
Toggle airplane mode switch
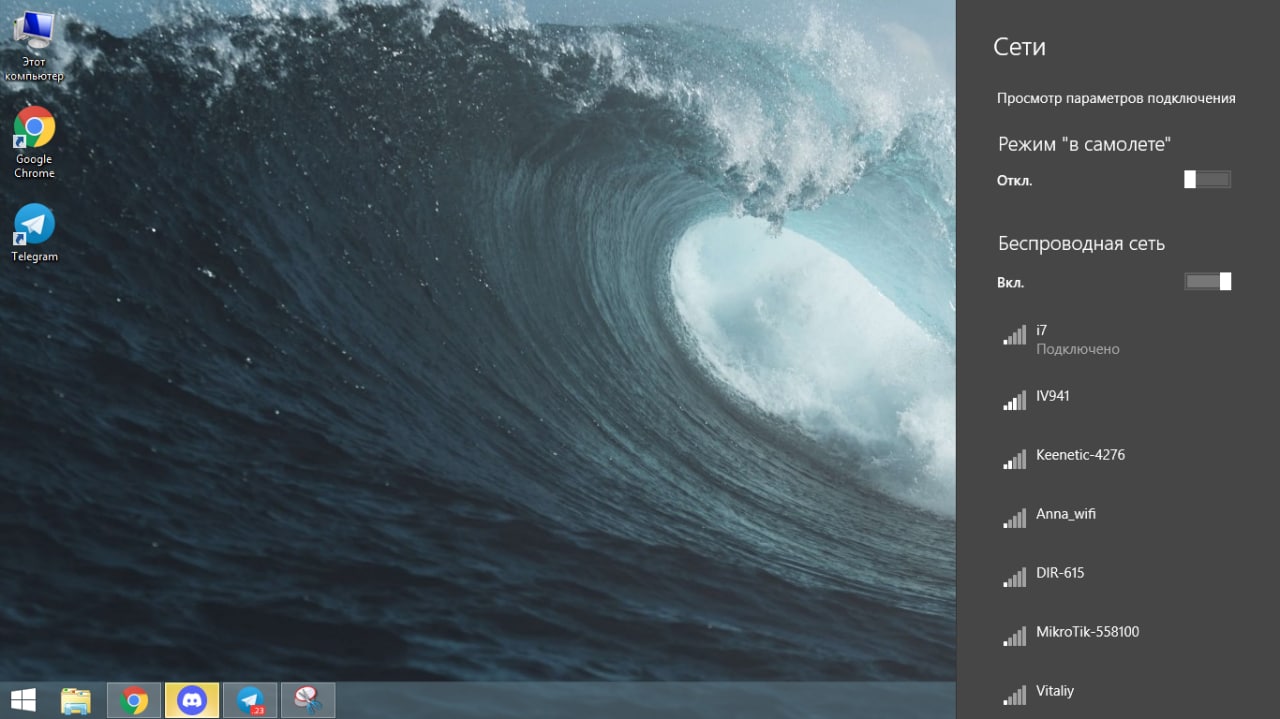pos(1207,180)
